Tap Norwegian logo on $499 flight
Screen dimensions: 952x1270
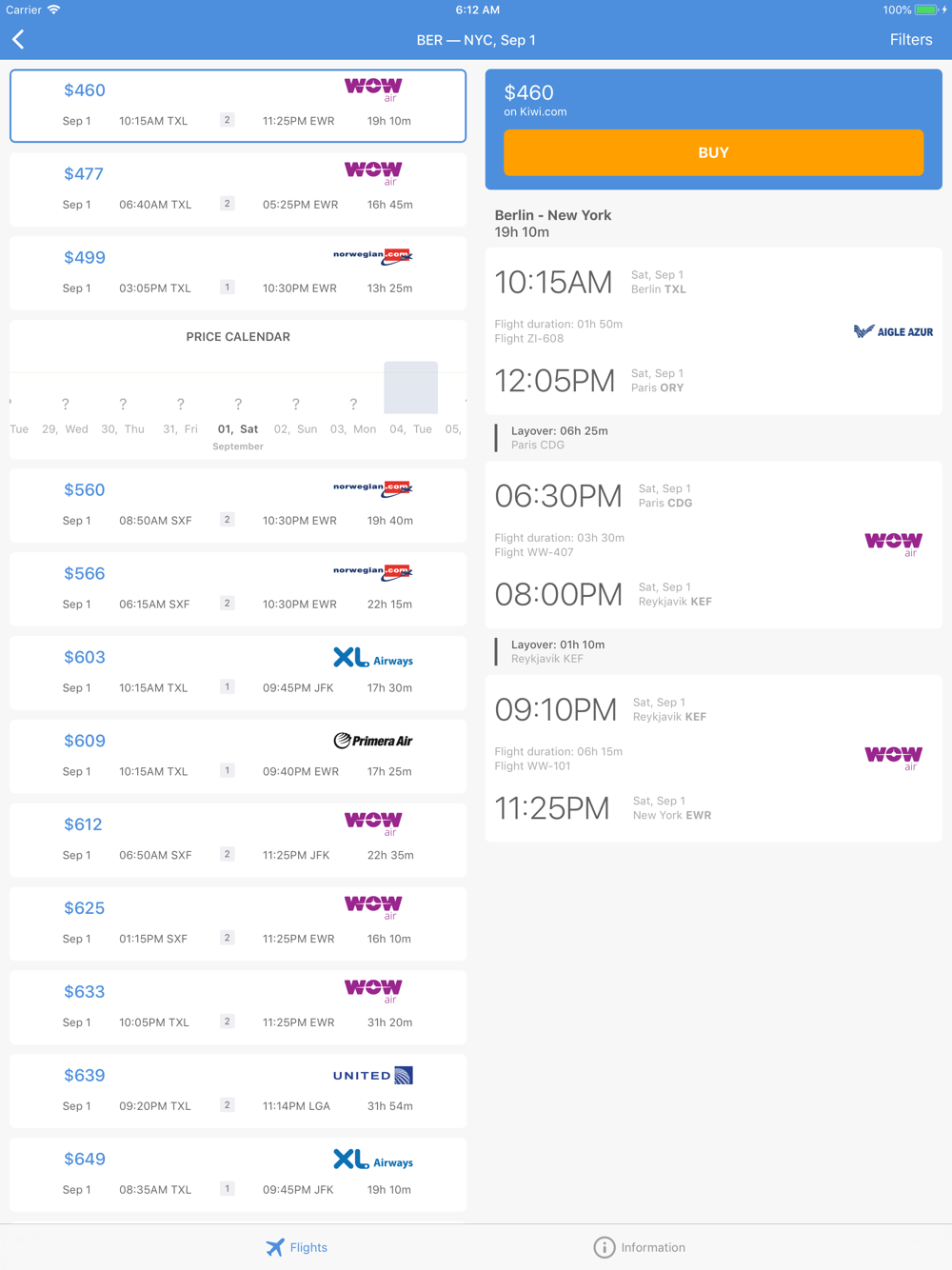(373, 256)
